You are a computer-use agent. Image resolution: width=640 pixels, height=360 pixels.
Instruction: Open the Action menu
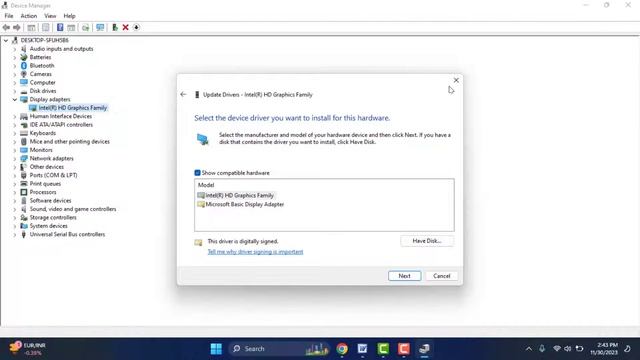pyautogui.click(x=29, y=16)
